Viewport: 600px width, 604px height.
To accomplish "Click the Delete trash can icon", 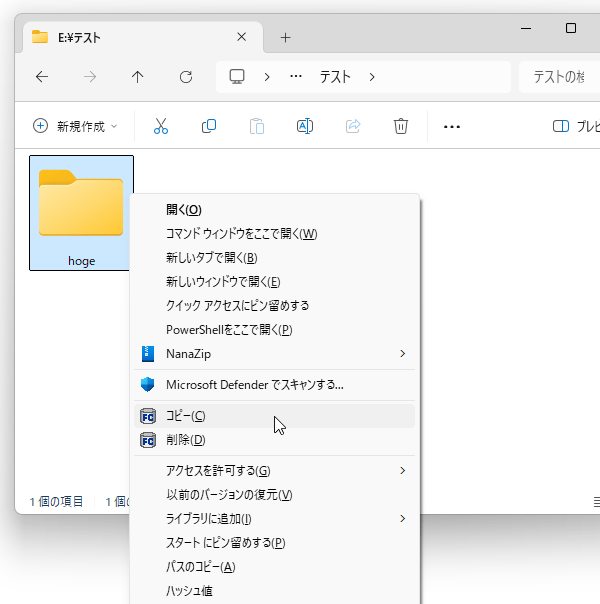I will pyautogui.click(x=401, y=126).
